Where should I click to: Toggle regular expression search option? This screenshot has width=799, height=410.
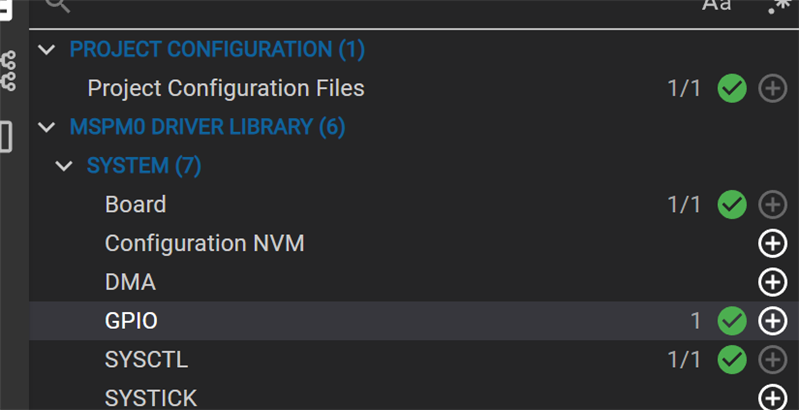coord(778,6)
